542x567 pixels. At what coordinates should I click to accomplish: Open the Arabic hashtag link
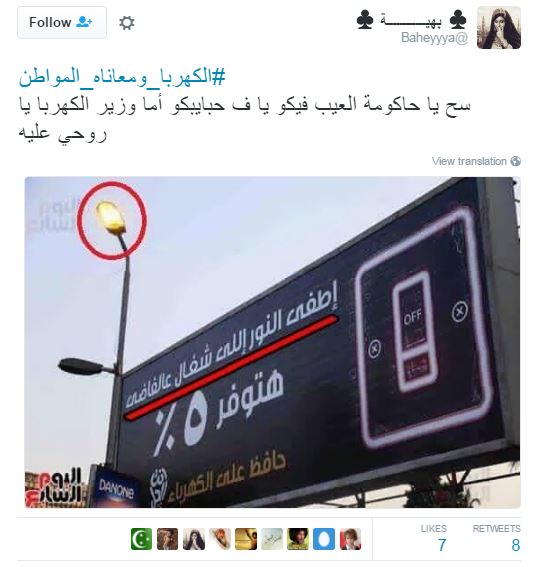point(122,77)
